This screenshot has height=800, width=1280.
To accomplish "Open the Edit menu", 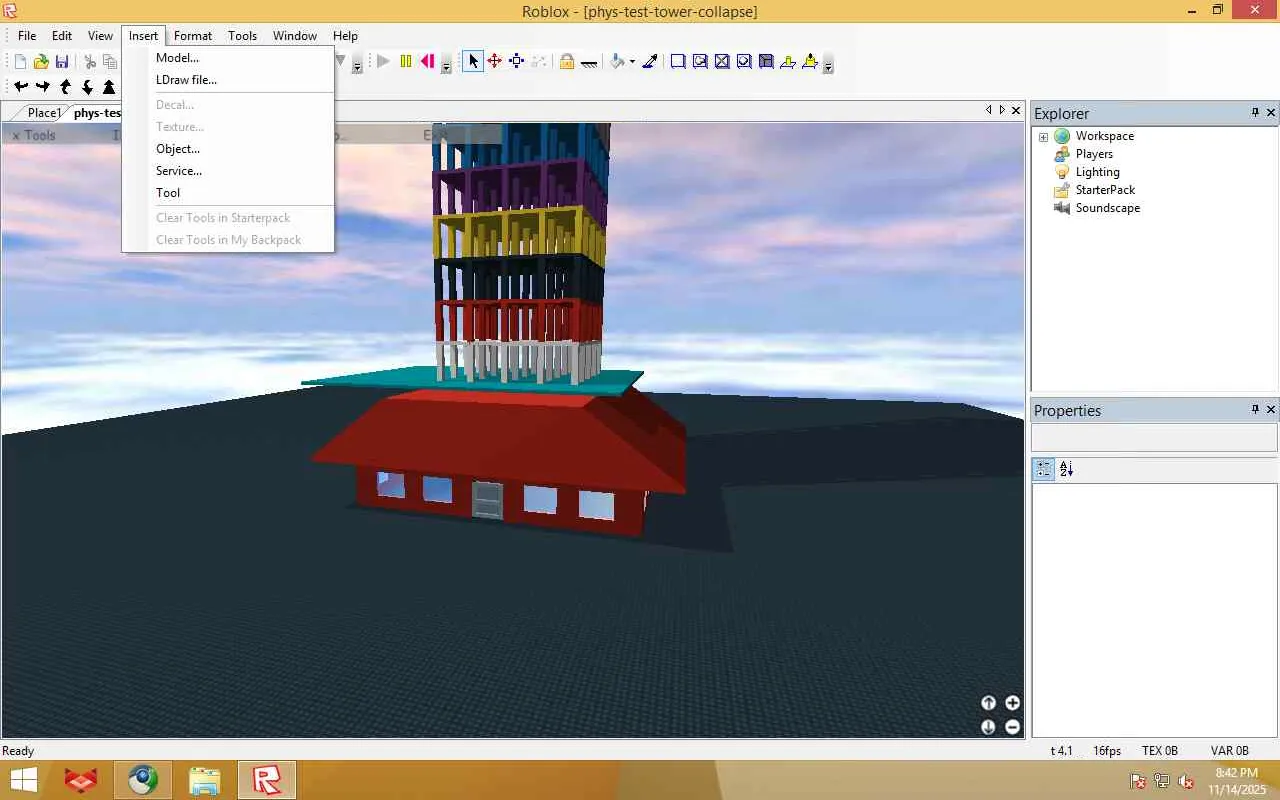I will 62,36.
